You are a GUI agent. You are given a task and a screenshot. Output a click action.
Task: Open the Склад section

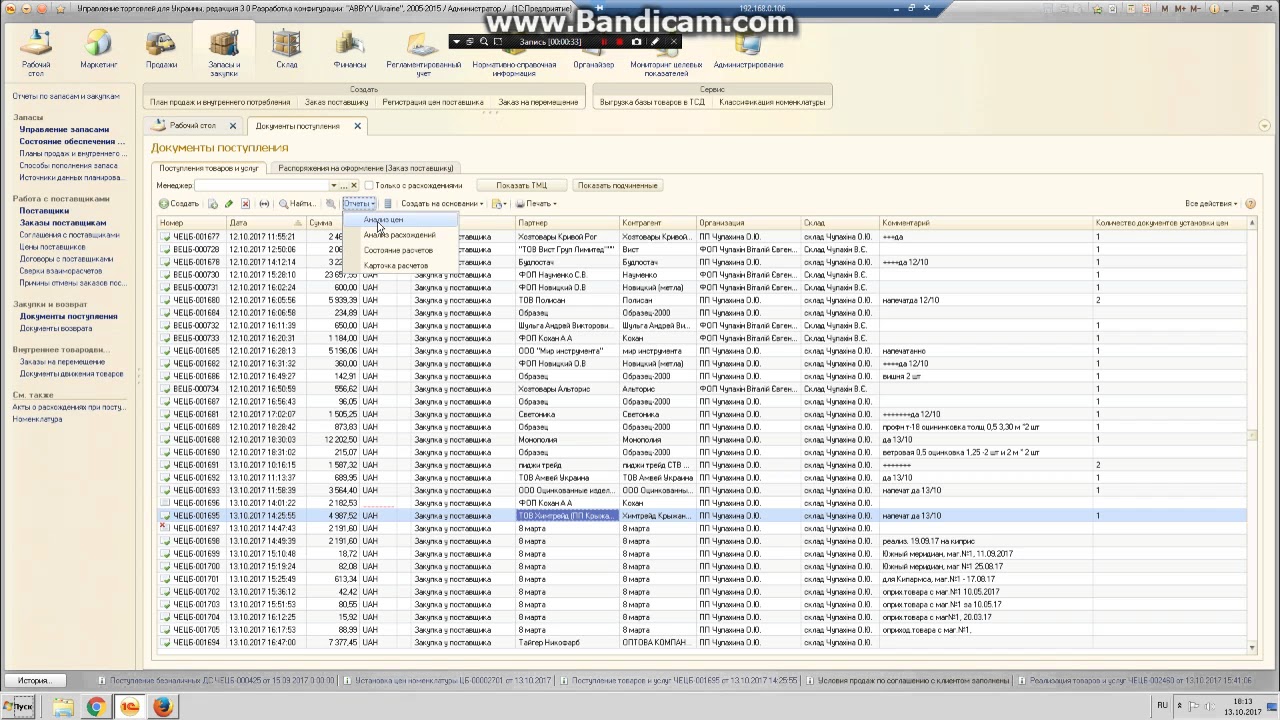pos(286,50)
